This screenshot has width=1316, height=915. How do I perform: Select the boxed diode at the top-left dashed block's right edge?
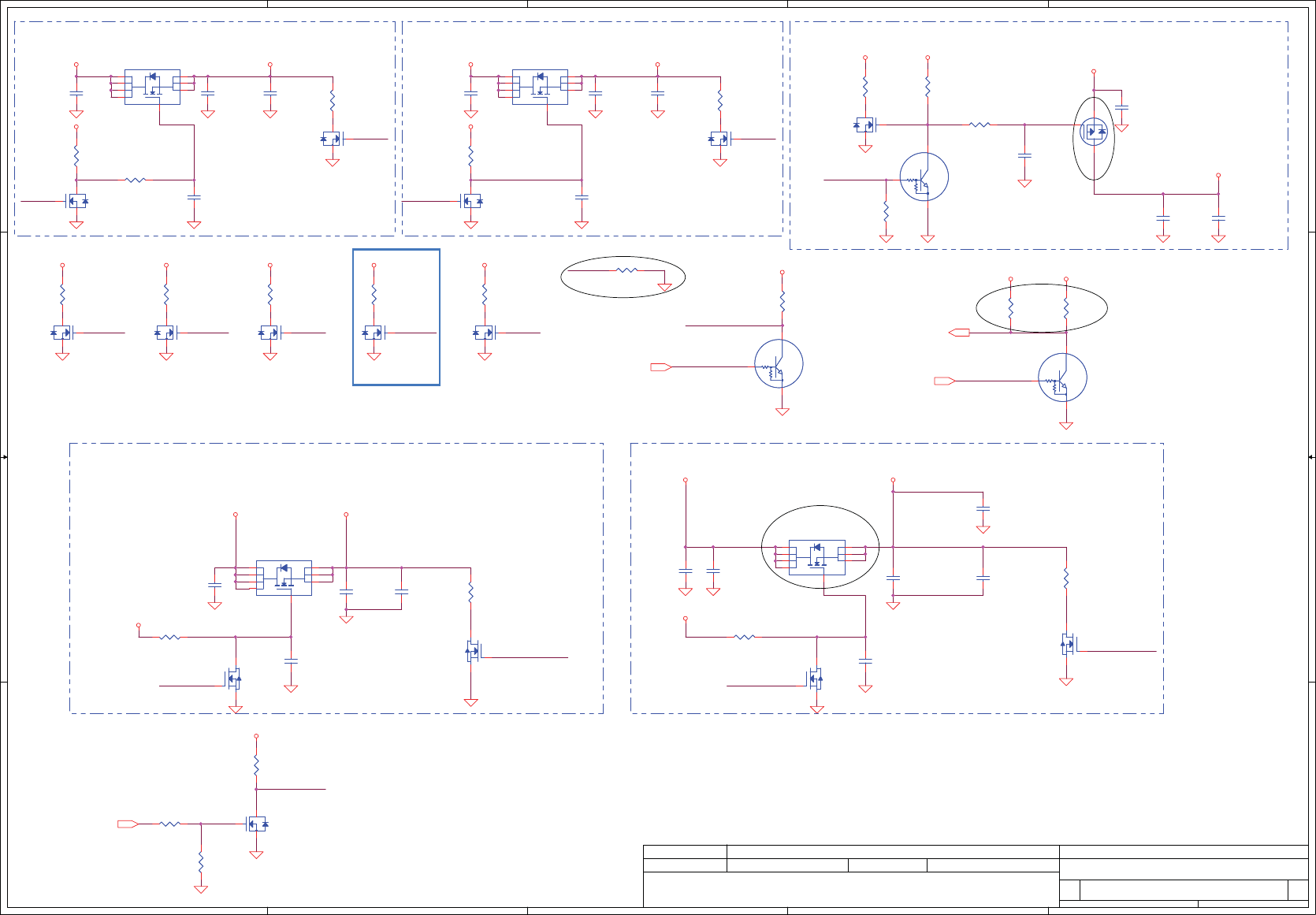[332, 139]
